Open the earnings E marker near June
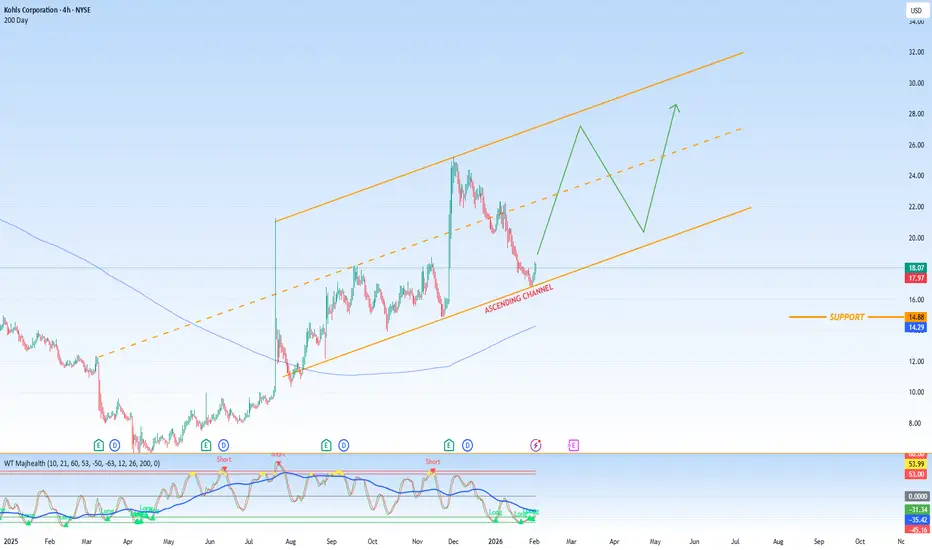Viewport: 932px width, 550px height. coord(206,445)
